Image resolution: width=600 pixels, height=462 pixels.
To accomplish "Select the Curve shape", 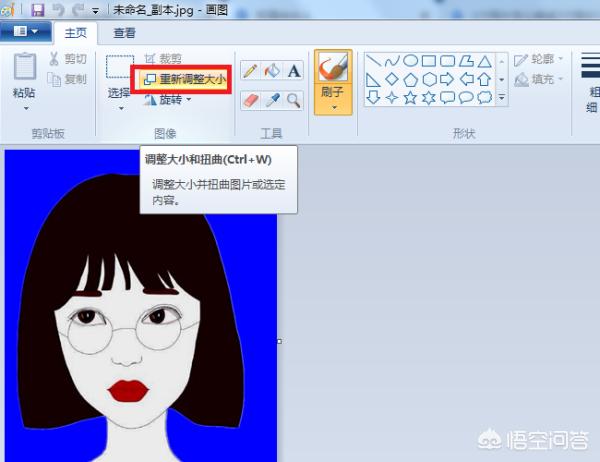I will [392, 61].
